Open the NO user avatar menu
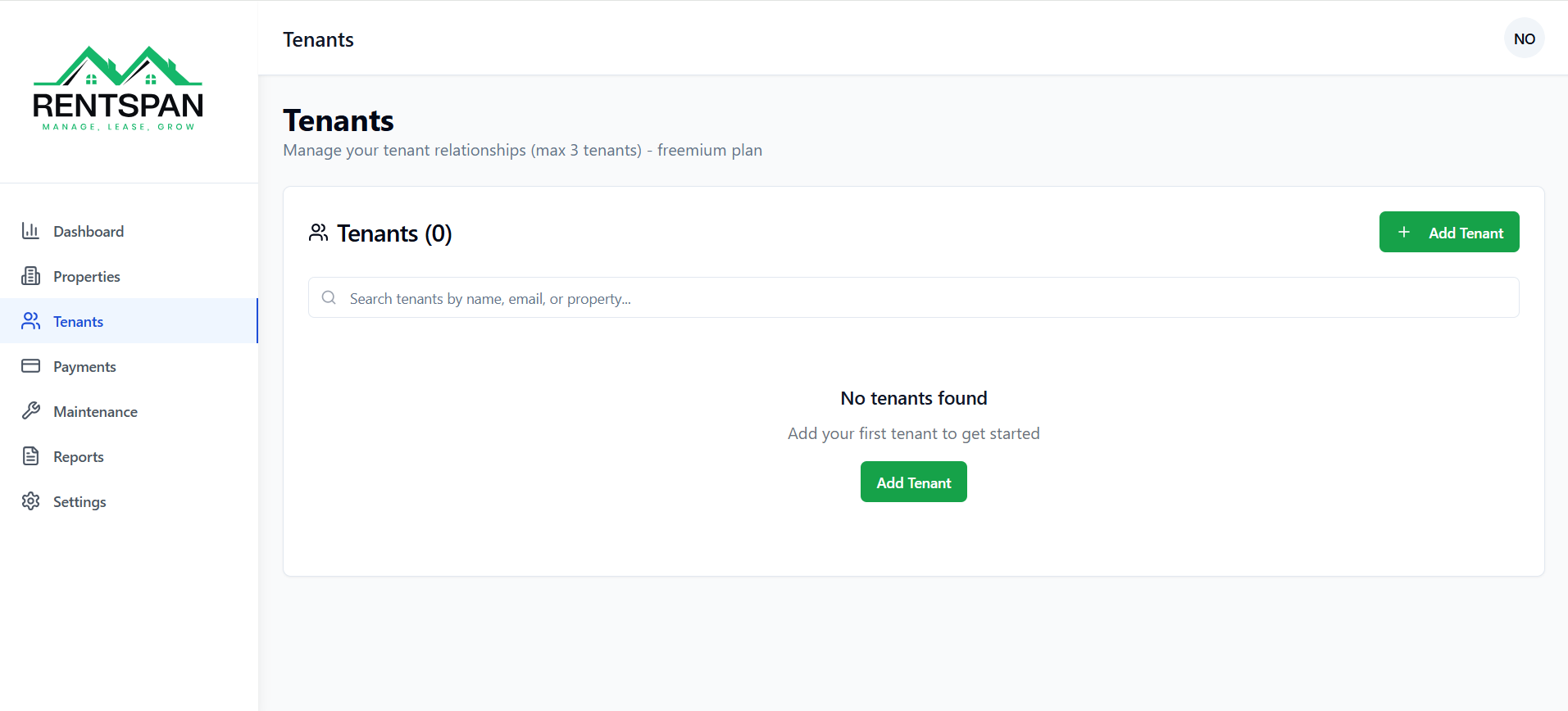1568x711 pixels. point(1524,38)
